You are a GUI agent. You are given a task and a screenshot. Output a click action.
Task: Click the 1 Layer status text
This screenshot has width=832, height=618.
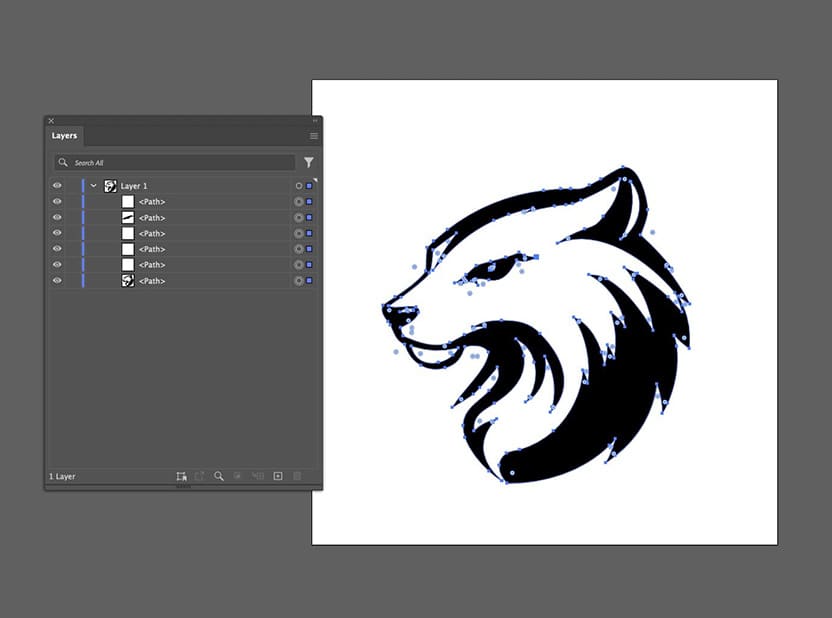63,476
